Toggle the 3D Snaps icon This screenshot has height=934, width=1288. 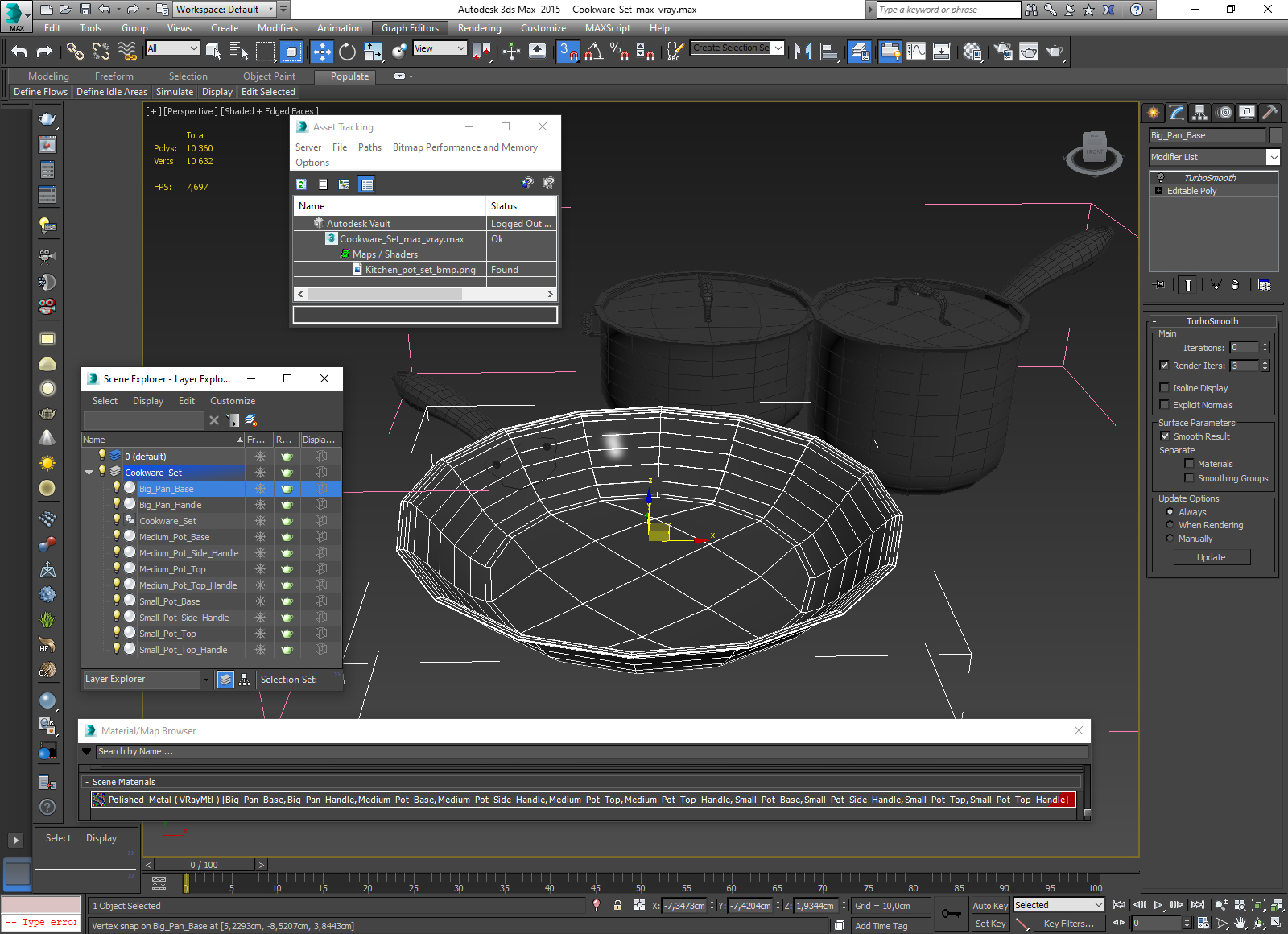tap(568, 52)
